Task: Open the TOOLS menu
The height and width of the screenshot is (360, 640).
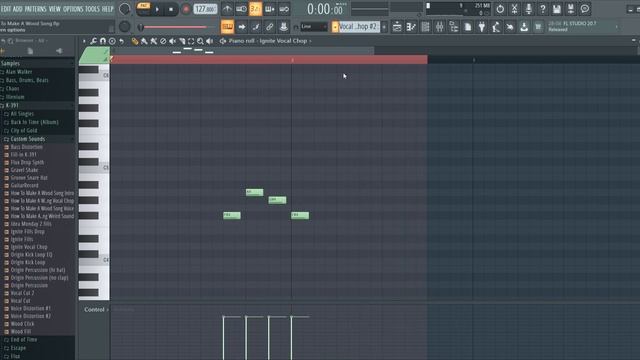Action: coord(92,9)
